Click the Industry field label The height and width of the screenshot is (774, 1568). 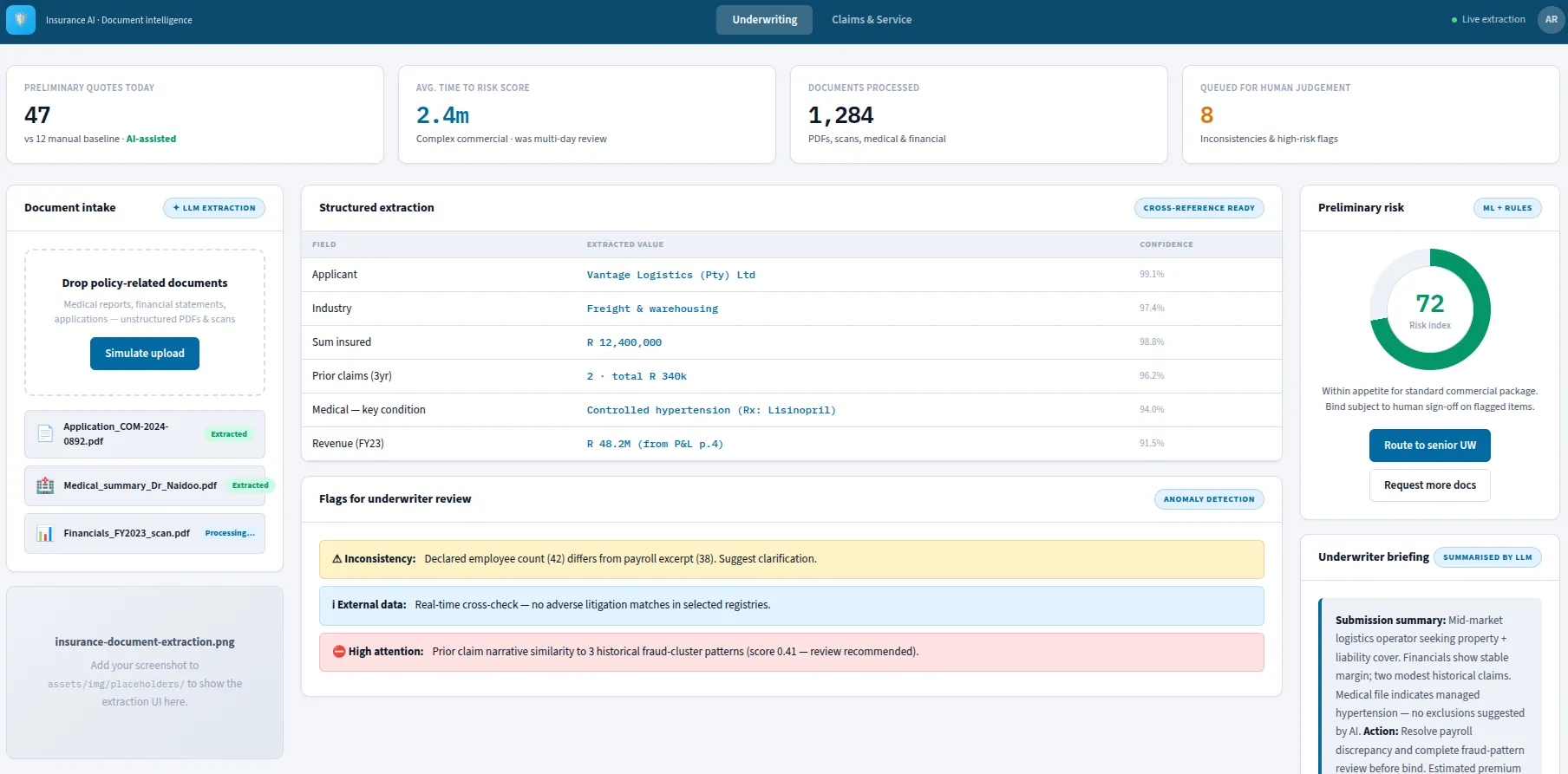pyautogui.click(x=332, y=309)
